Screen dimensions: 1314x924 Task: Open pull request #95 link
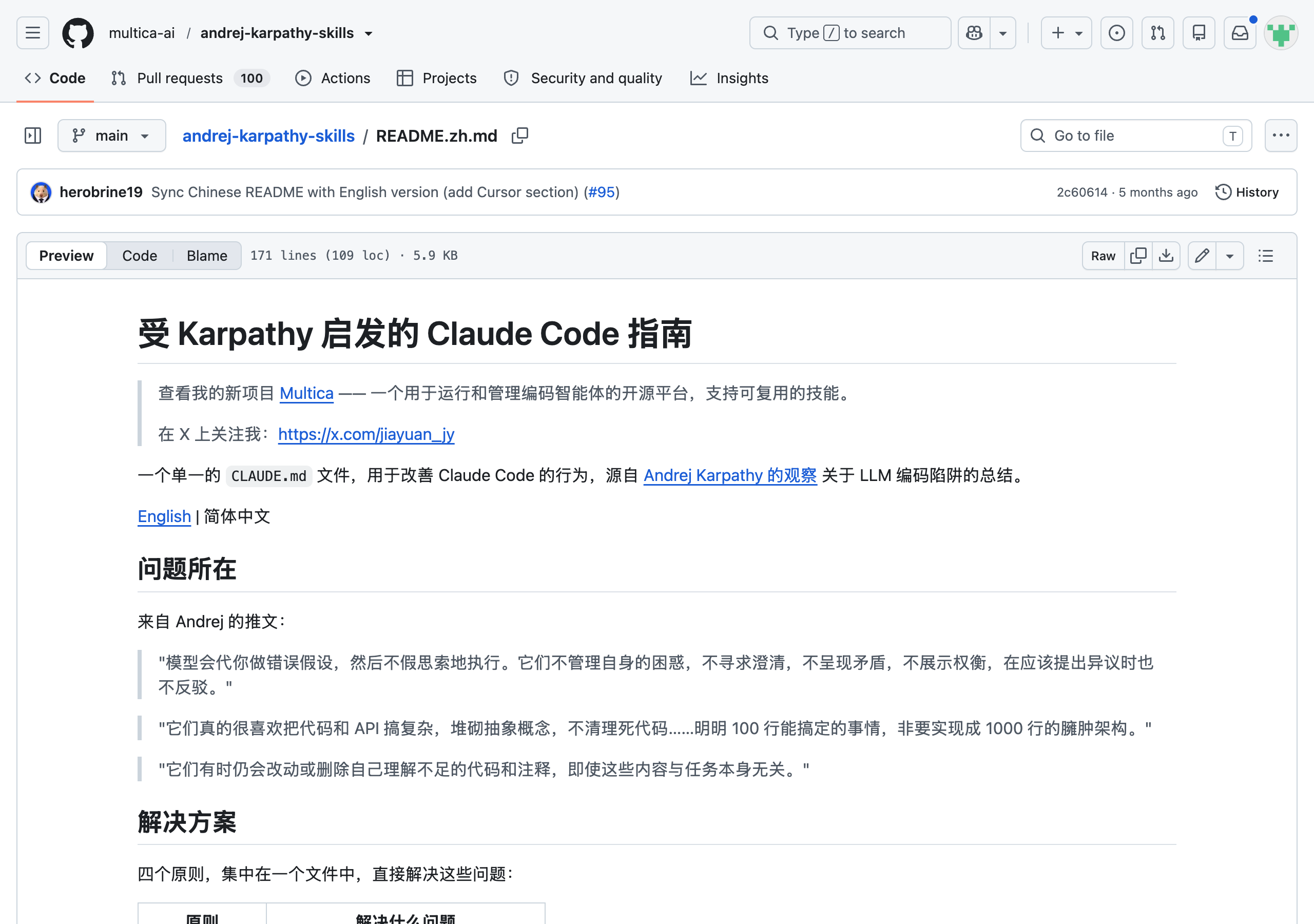click(602, 192)
